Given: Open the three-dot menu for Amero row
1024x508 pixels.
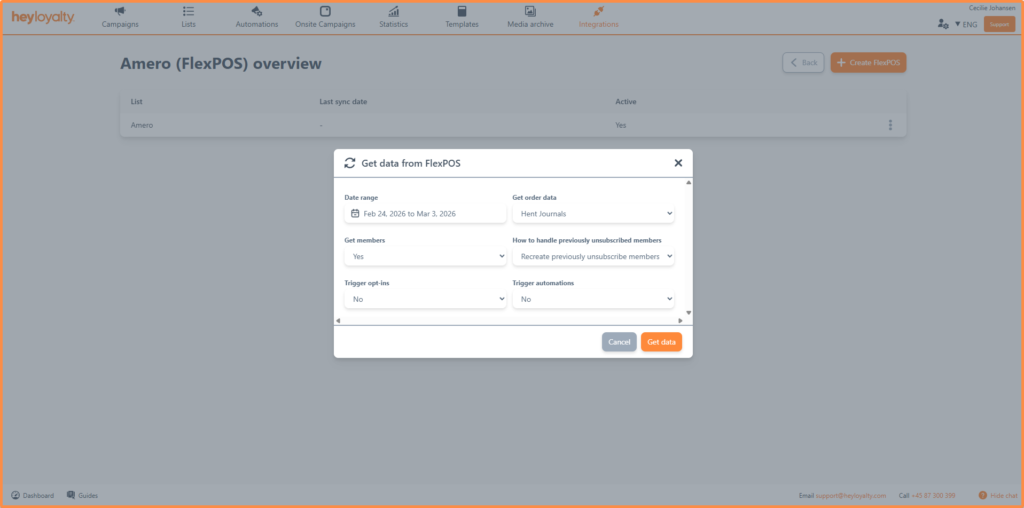Looking at the screenshot, I should 890,125.
